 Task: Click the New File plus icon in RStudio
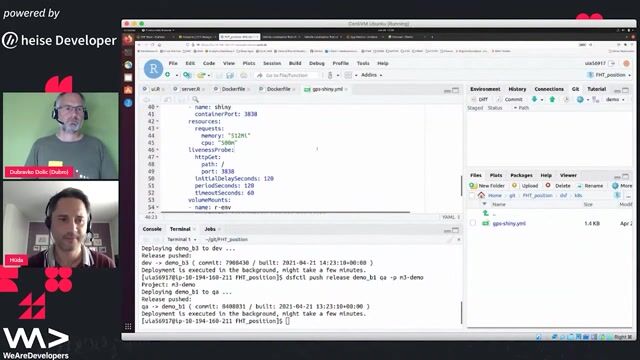pos(168,75)
